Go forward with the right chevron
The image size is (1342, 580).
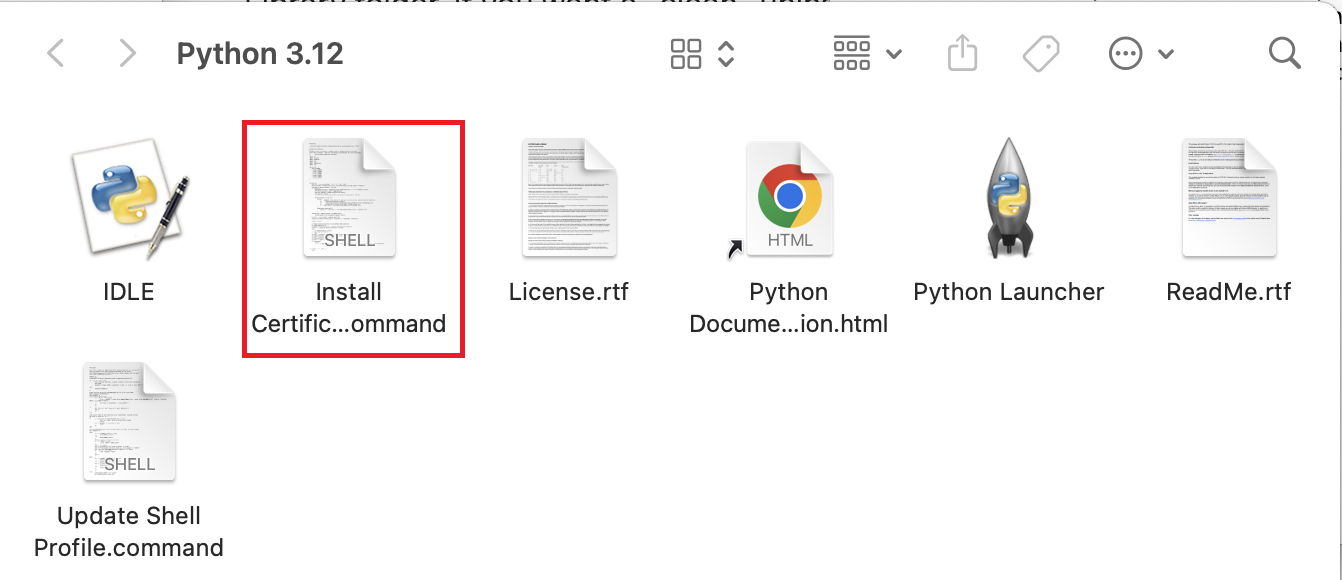tap(127, 54)
